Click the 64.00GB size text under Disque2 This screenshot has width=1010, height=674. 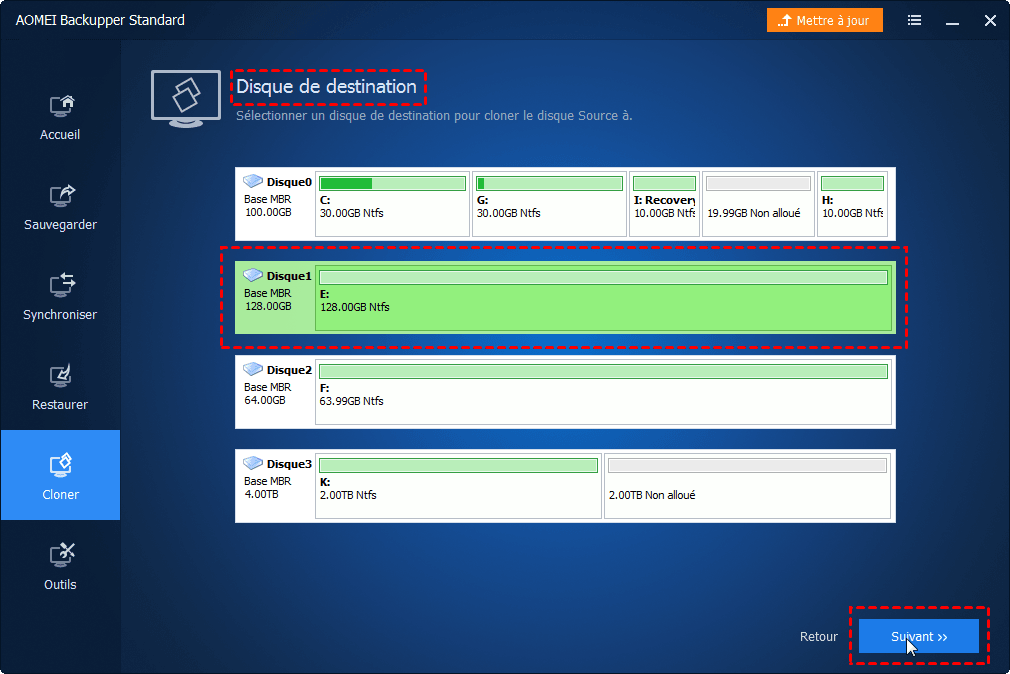tap(265, 400)
